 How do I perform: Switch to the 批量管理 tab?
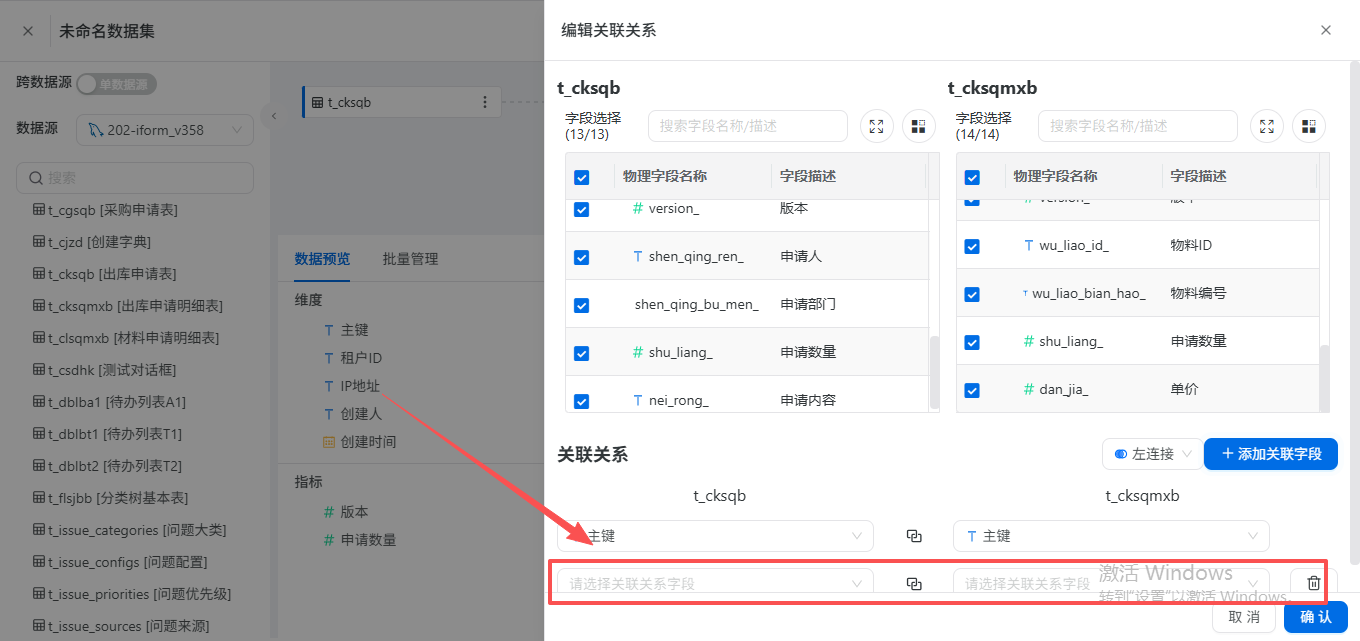pyautogui.click(x=410, y=259)
